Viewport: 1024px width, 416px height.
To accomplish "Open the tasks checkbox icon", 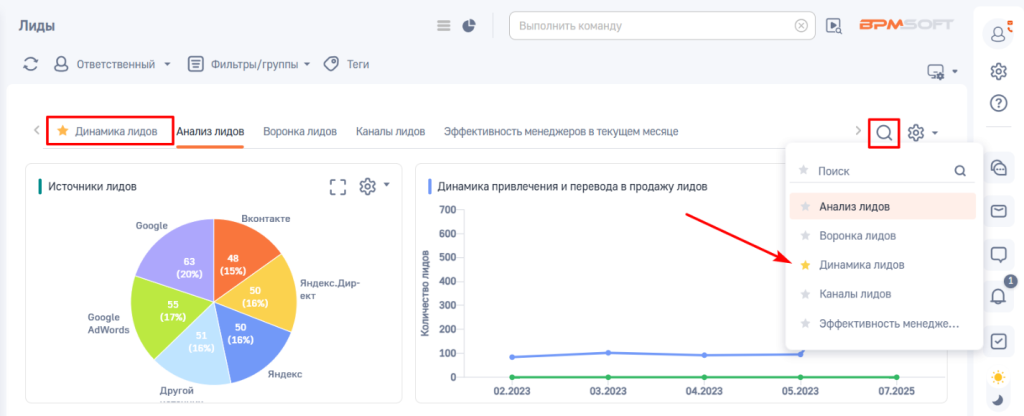I will coord(999,340).
